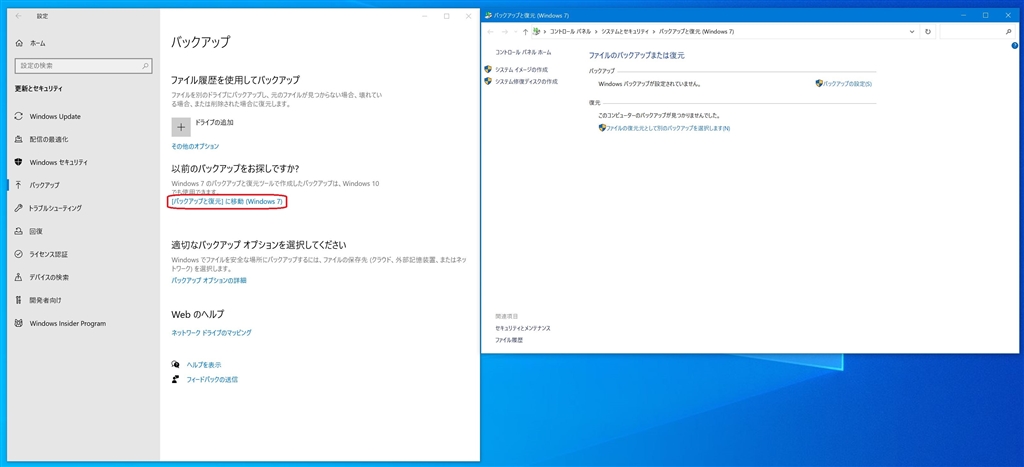This screenshot has width=1024, height=467.
Task: Open ヘルプを表示 link
Action: click(x=204, y=364)
